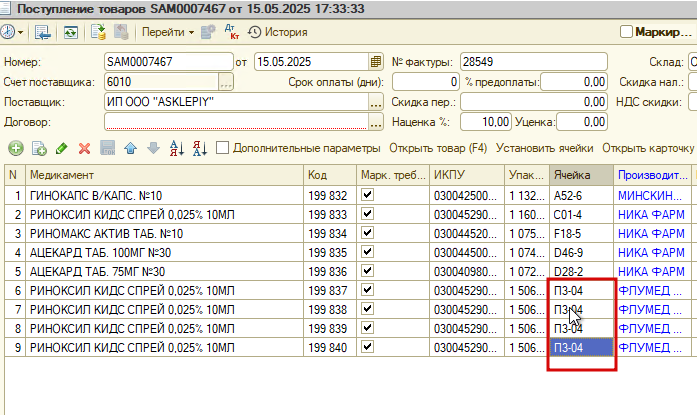
Task: Click the Ячейка column header
Action: (x=581, y=175)
